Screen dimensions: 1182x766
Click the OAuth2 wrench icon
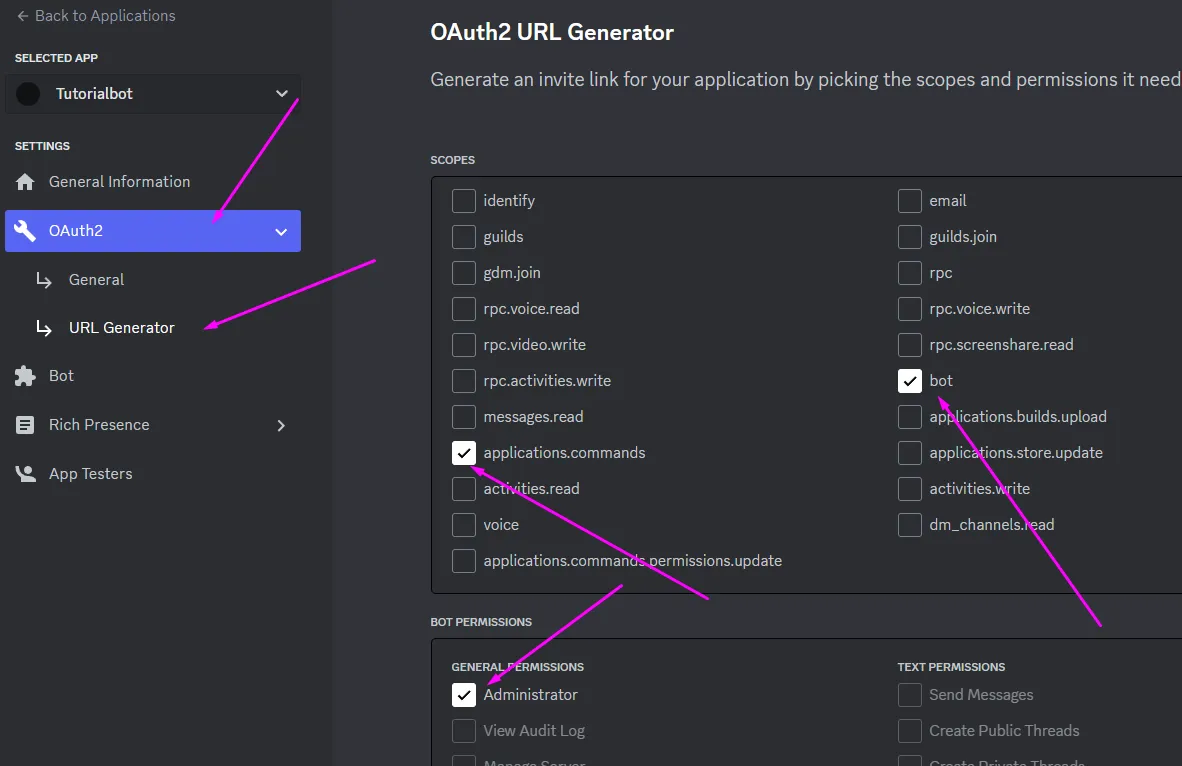coord(25,231)
